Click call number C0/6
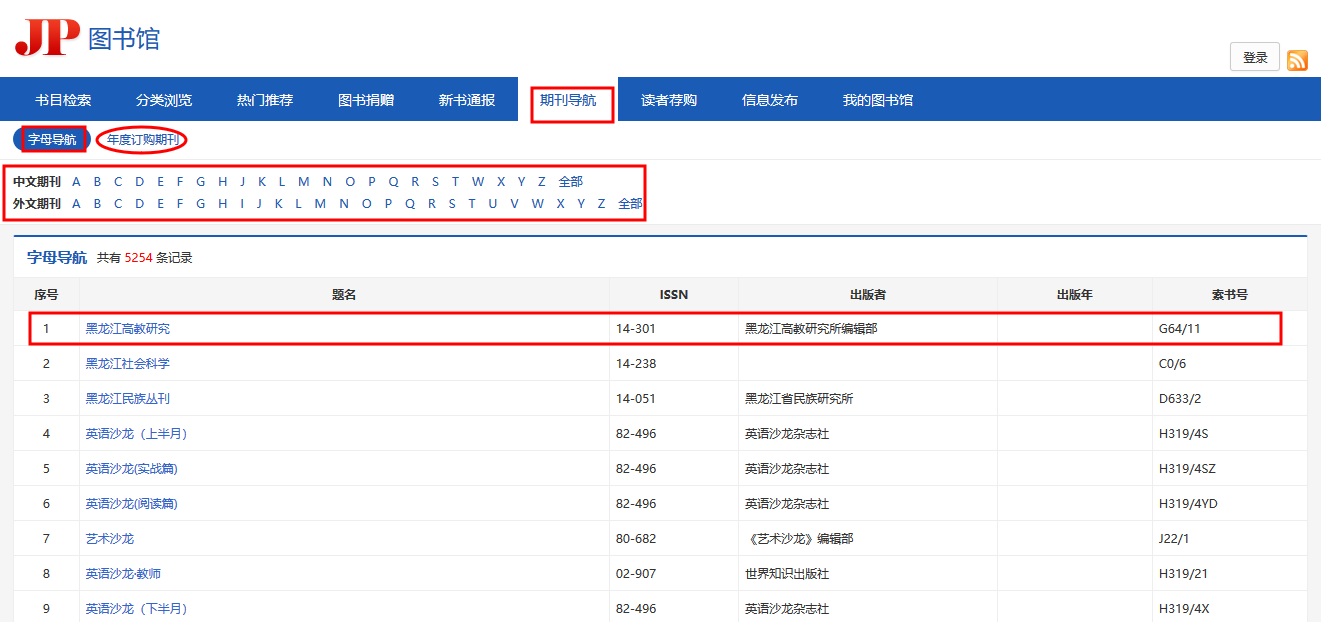The height and width of the screenshot is (622, 1321). [1173, 364]
